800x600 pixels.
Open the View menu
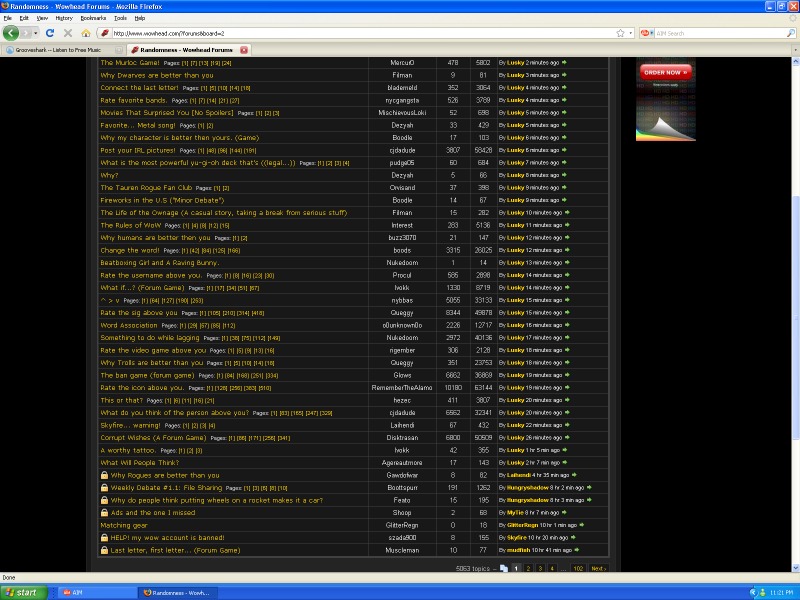pos(42,18)
